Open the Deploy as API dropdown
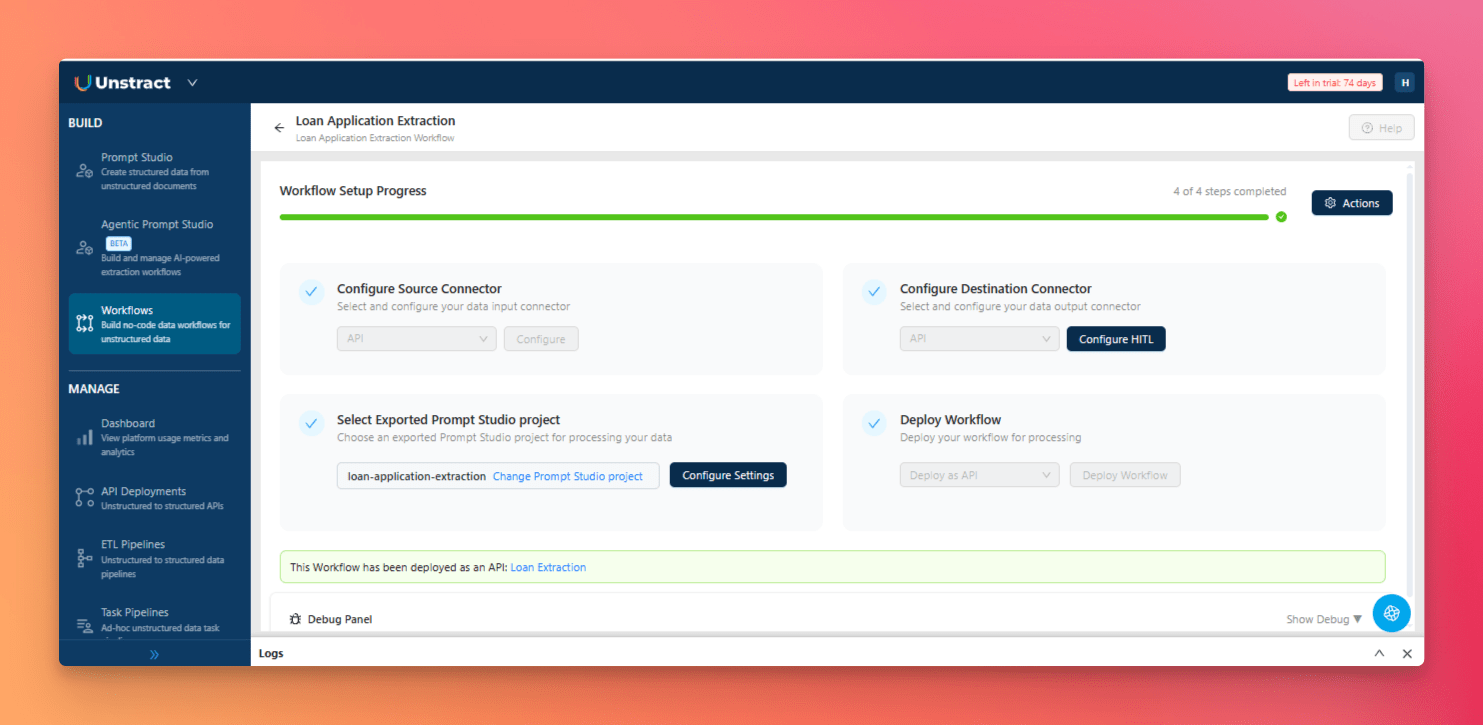Image resolution: width=1483 pixels, height=725 pixels. coord(979,475)
